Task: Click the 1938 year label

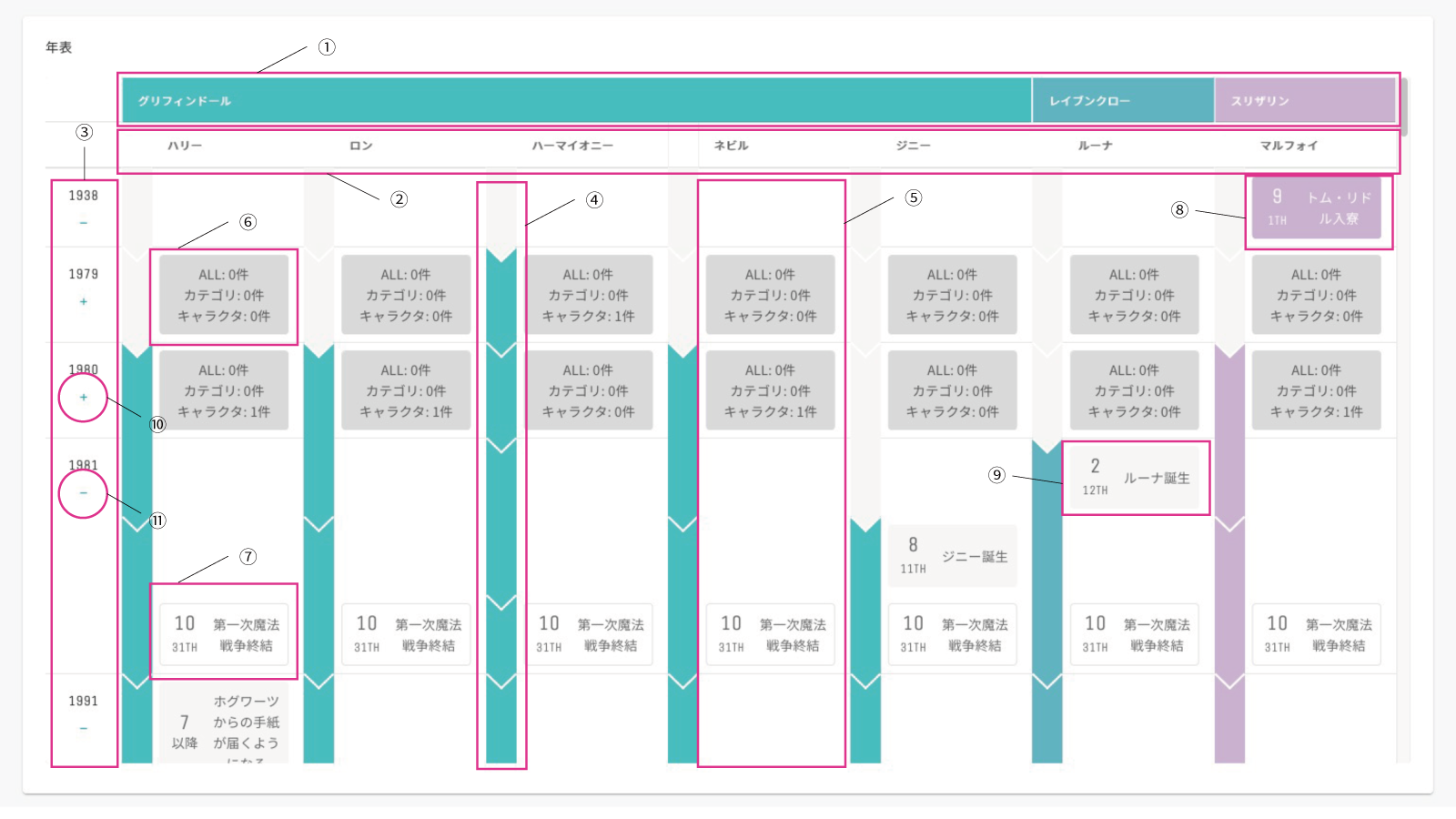Action: (83, 196)
